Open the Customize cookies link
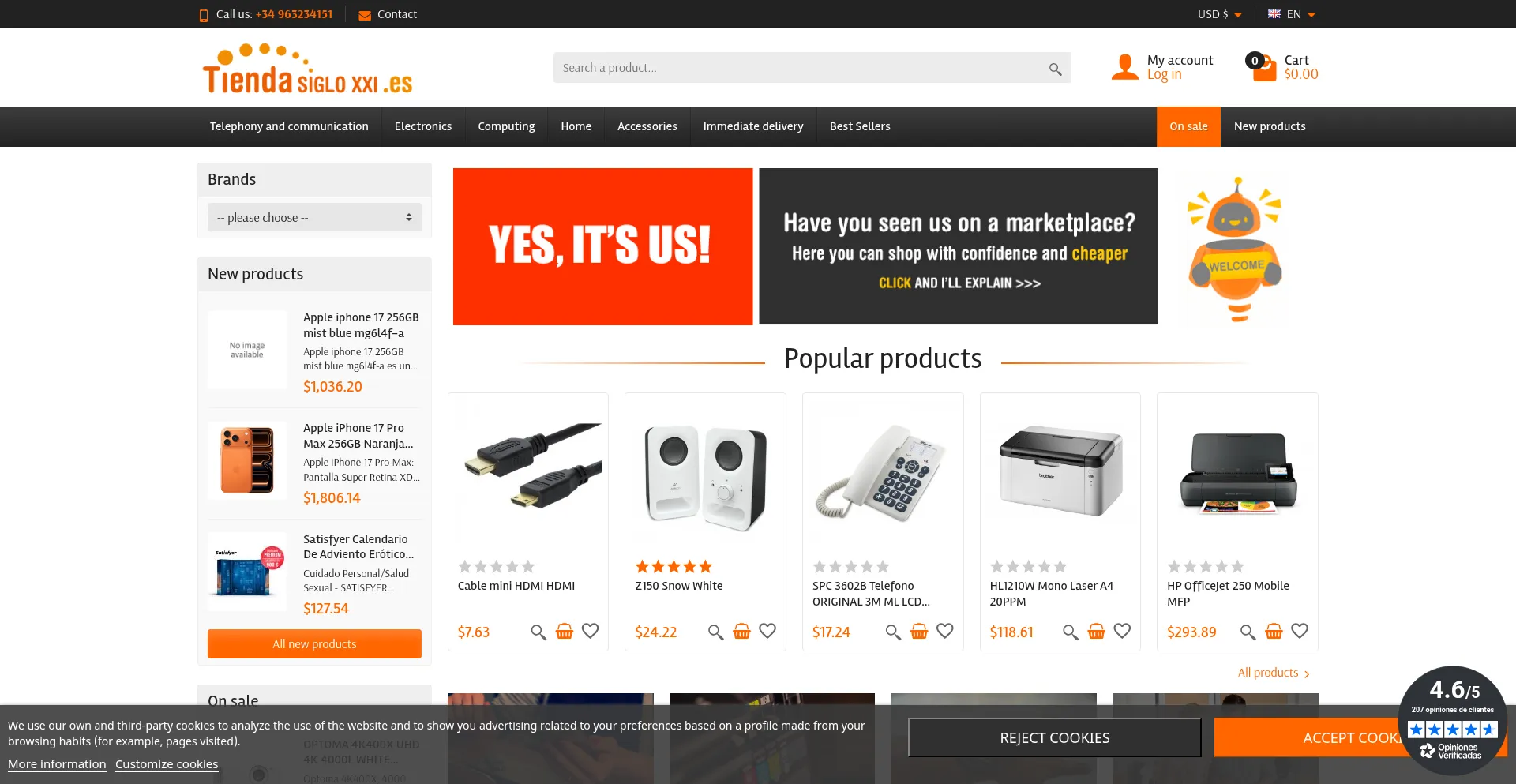The height and width of the screenshot is (784, 1516). click(167, 764)
